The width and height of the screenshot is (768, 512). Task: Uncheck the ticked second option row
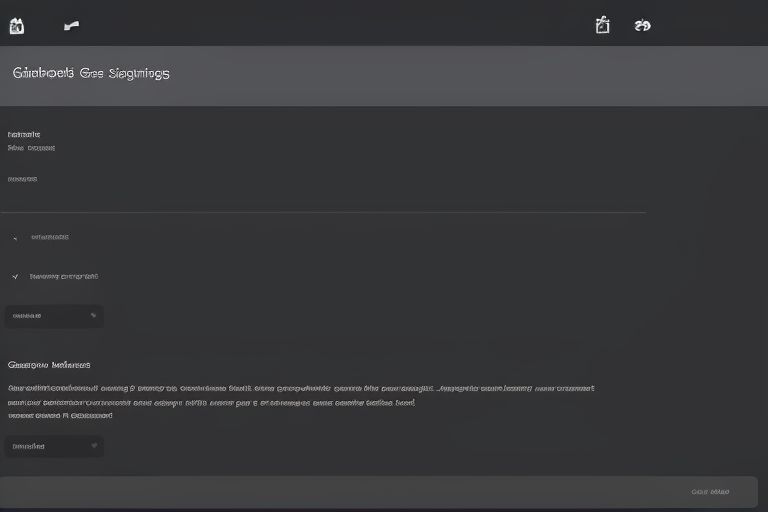click(63, 276)
